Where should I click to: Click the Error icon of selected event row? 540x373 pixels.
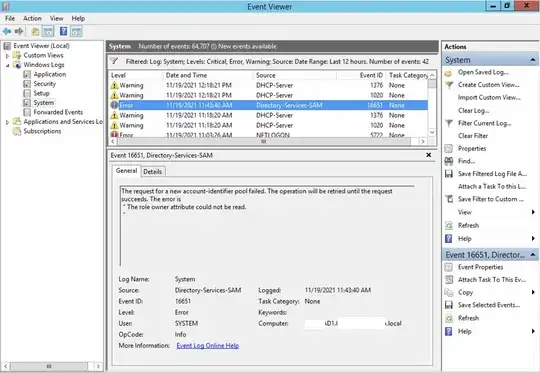(x=114, y=105)
